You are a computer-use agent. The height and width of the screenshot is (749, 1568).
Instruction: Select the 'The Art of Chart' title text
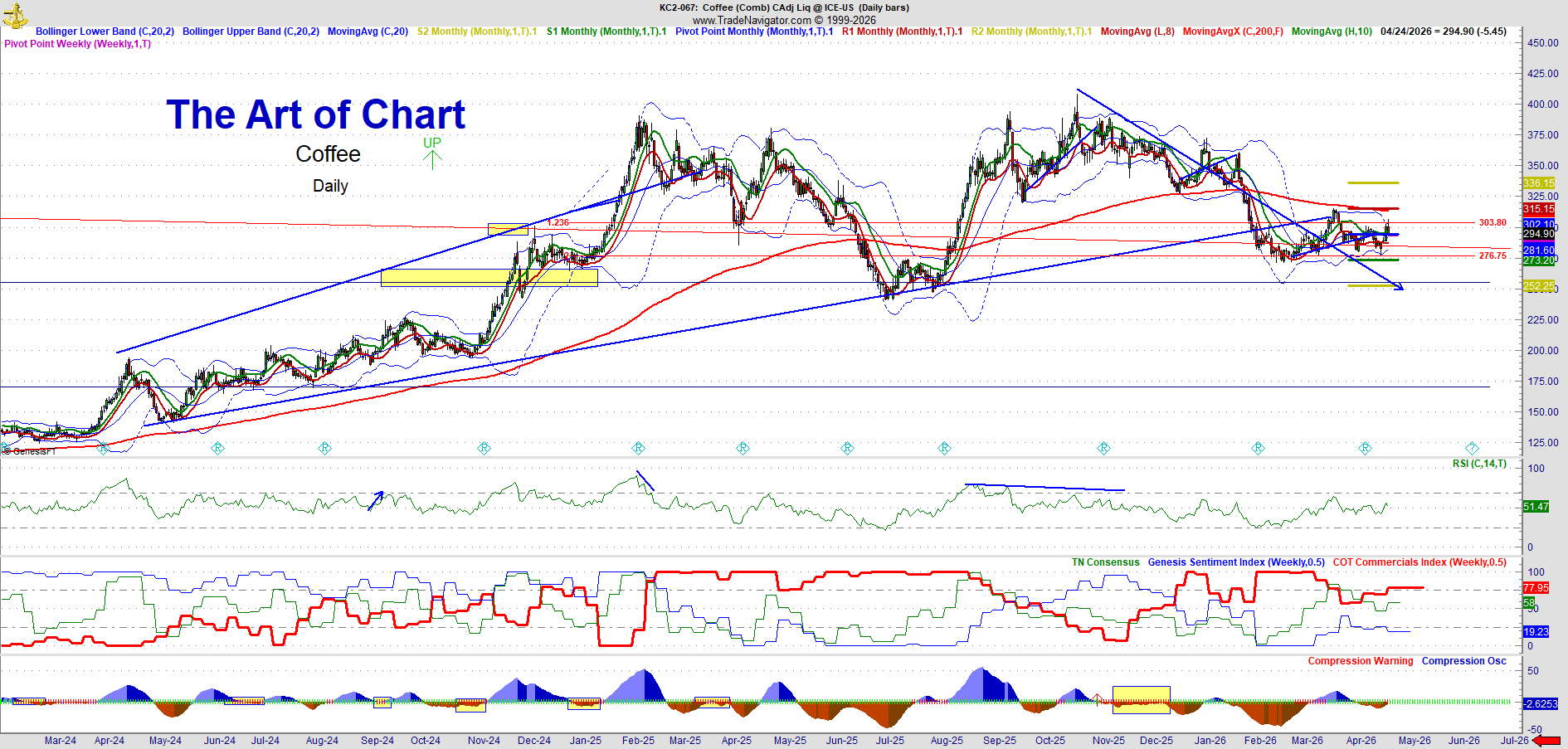coord(315,114)
